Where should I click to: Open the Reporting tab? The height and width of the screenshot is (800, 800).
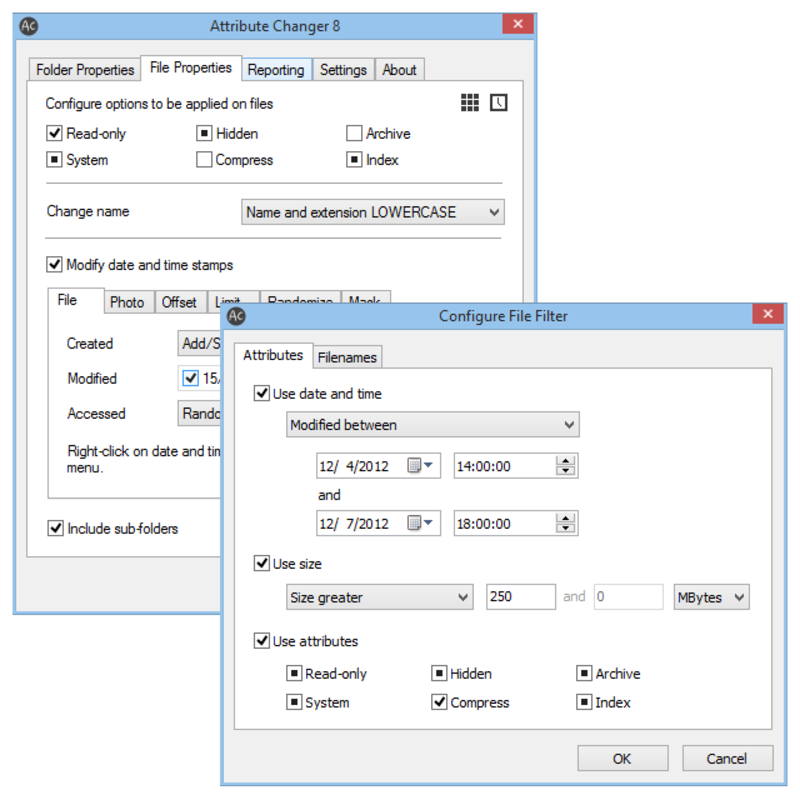276,69
